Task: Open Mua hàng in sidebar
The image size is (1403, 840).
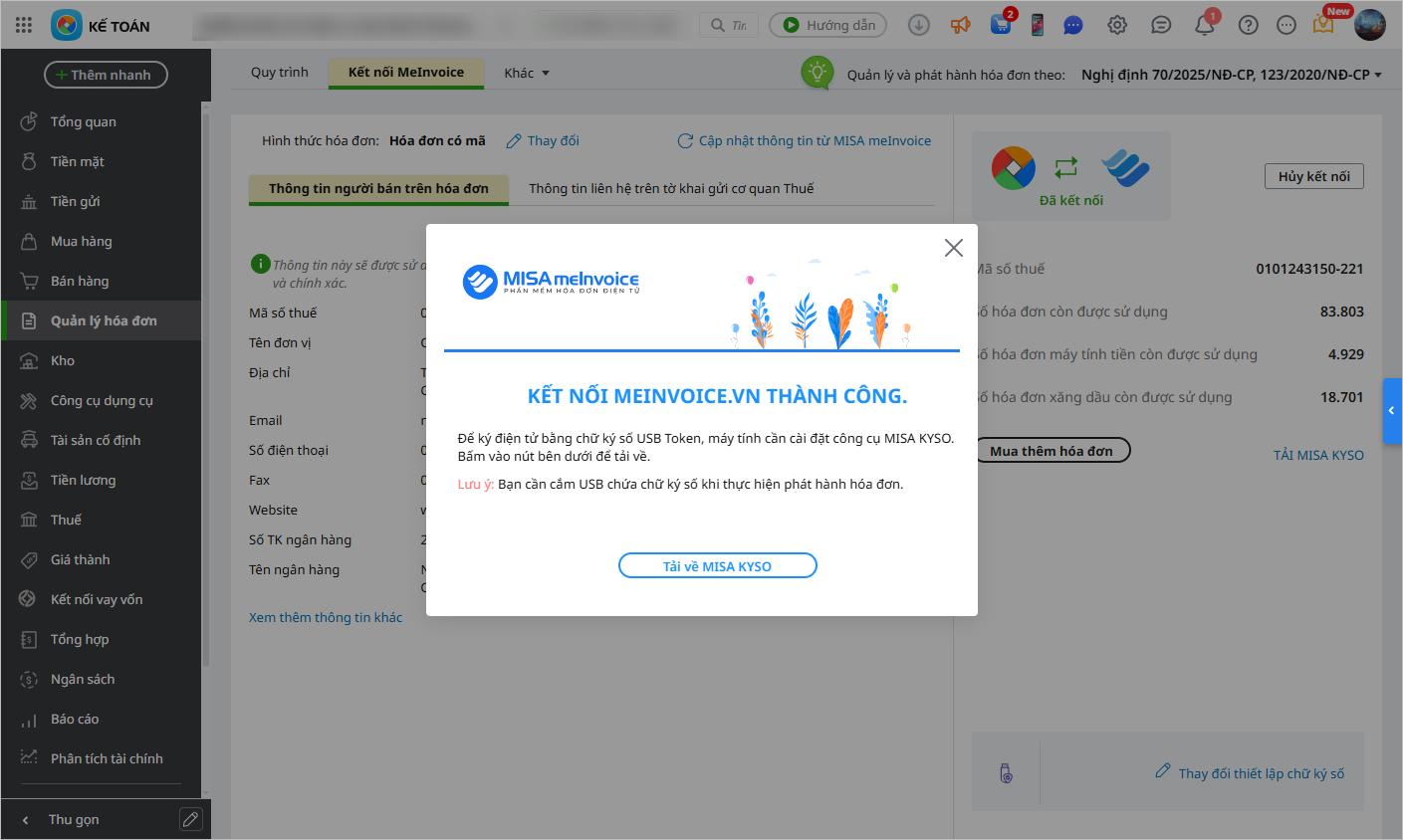Action: [x=101, y=241]
